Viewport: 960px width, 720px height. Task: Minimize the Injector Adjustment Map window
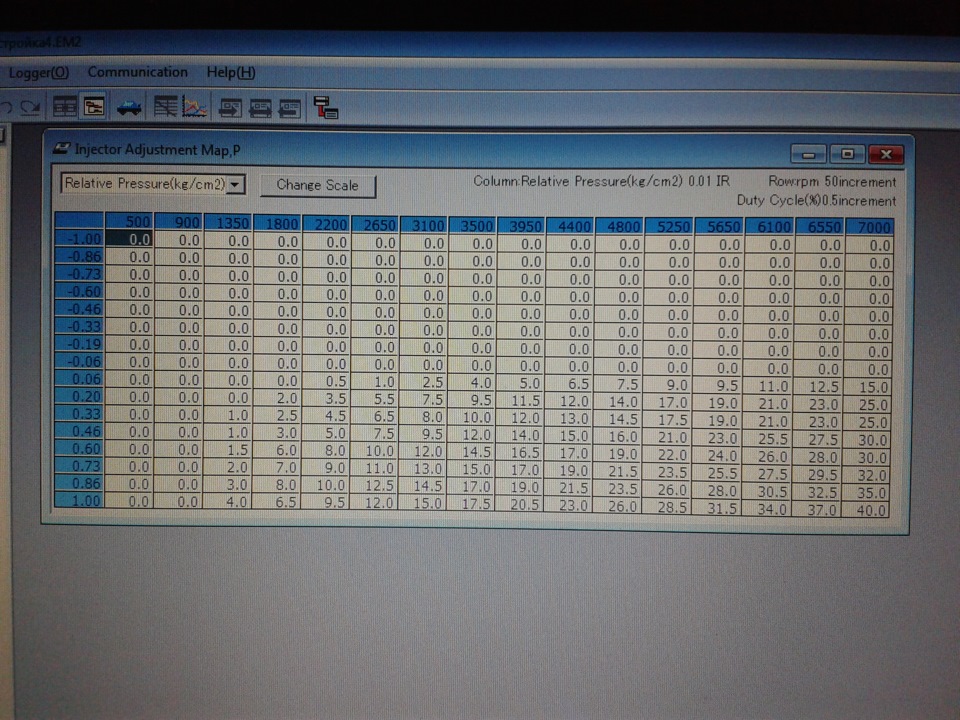point(809,154)
